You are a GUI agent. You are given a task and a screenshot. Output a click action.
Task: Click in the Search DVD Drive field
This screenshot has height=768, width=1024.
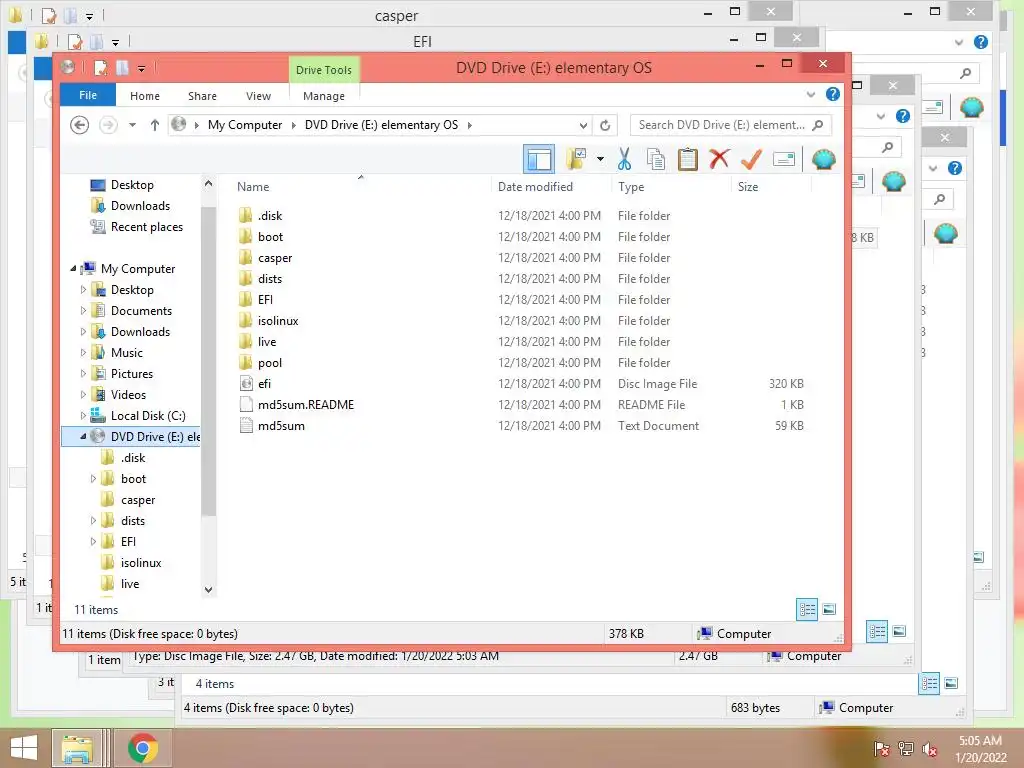pyautogui.click(x=722, y=125)
